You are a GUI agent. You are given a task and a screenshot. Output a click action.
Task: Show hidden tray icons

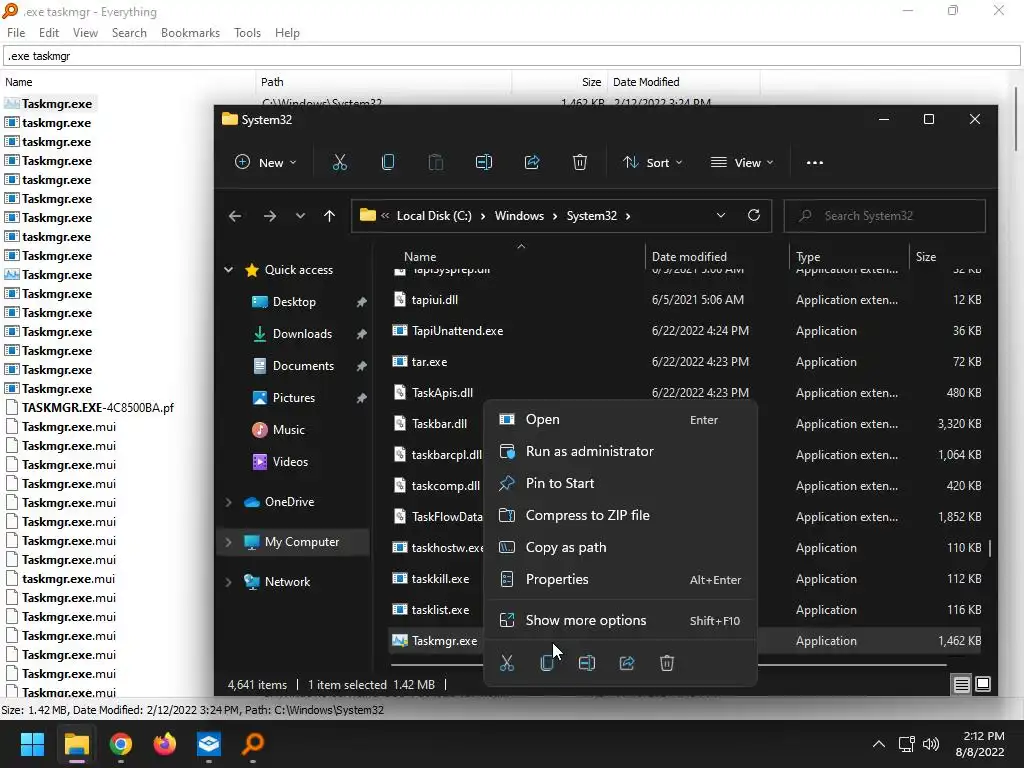879,744
